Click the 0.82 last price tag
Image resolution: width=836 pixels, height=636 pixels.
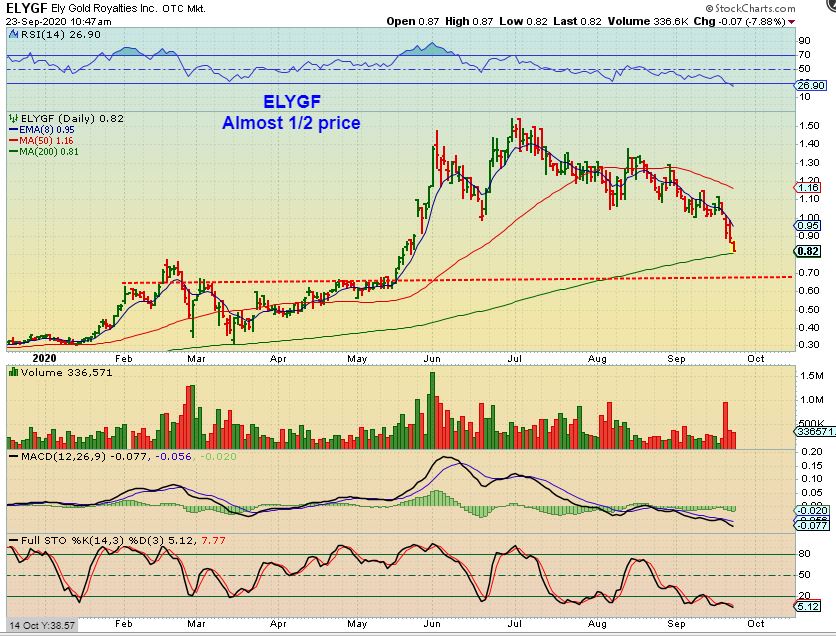(x=808, y=251)
